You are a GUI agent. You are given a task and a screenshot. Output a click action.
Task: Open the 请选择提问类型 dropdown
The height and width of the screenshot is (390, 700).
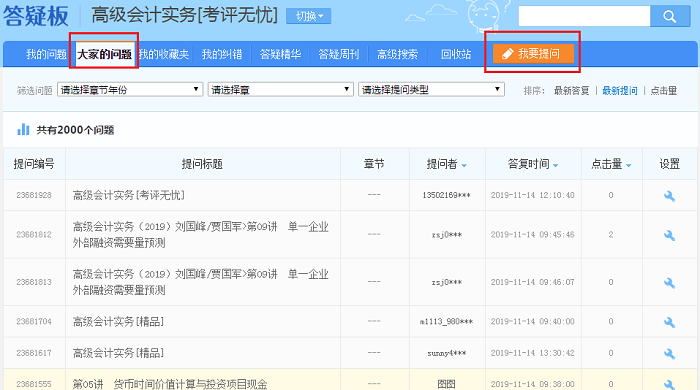[431, 90]
